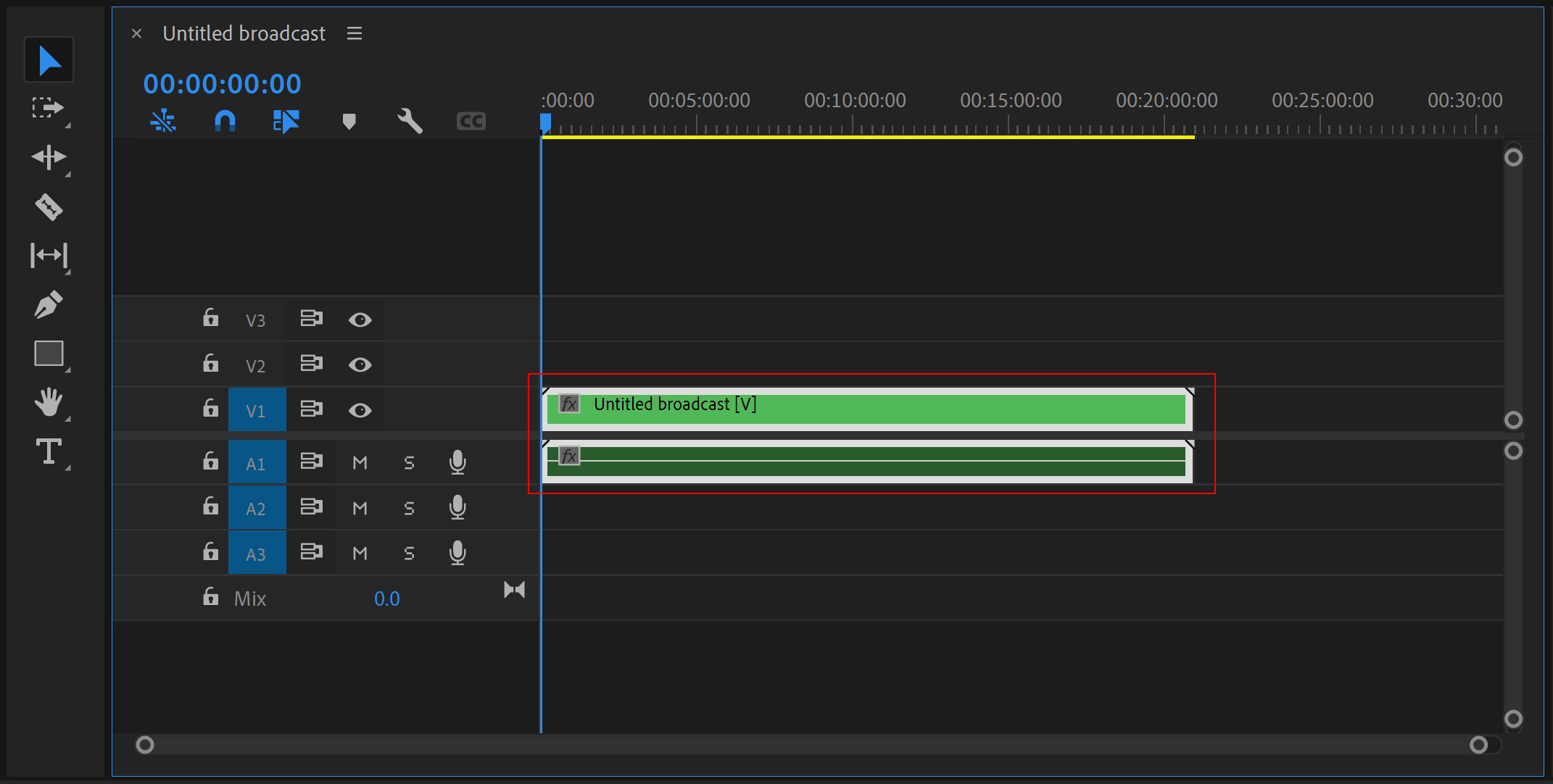
Task: Select the Track Select Forward tool
Action: pos(49,108)
